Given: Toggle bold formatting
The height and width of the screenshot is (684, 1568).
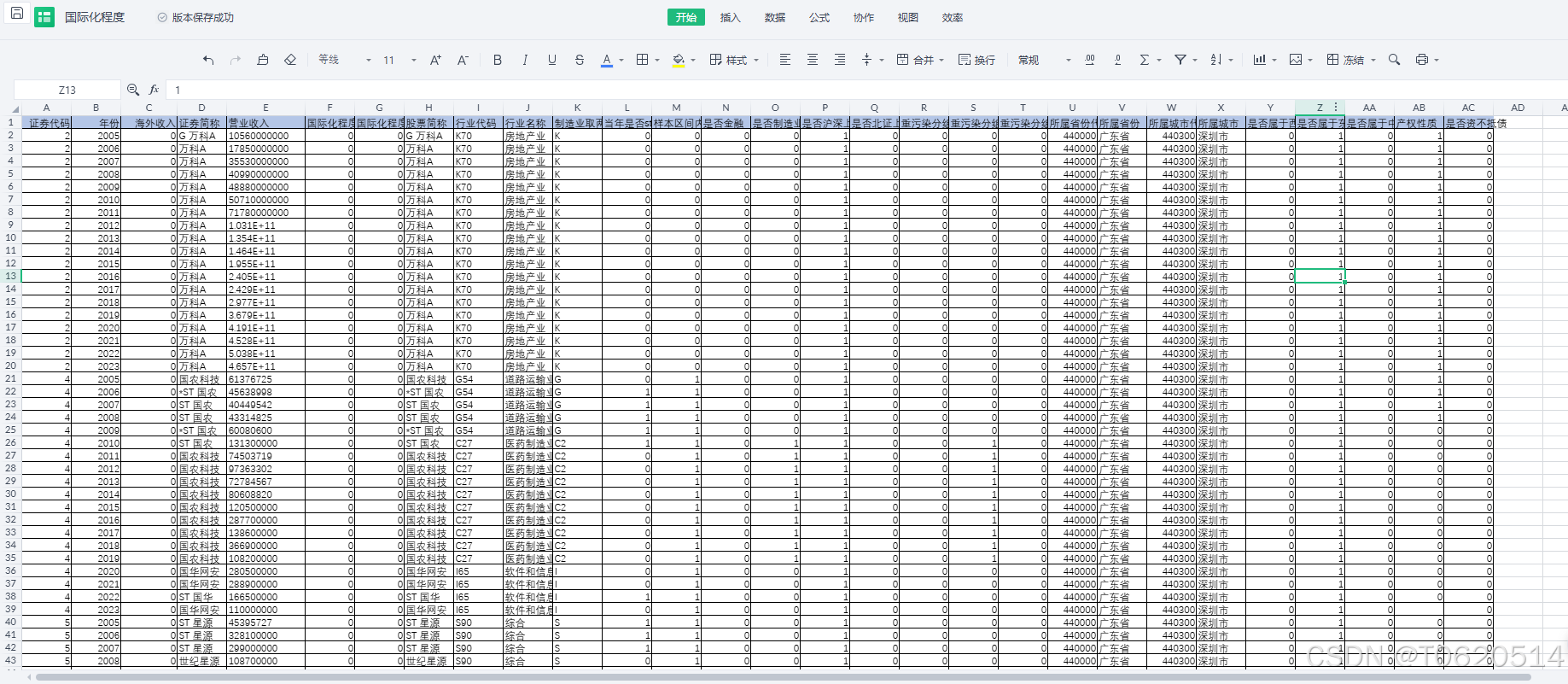Looking at the screenshot, I should tap(498, 60).
